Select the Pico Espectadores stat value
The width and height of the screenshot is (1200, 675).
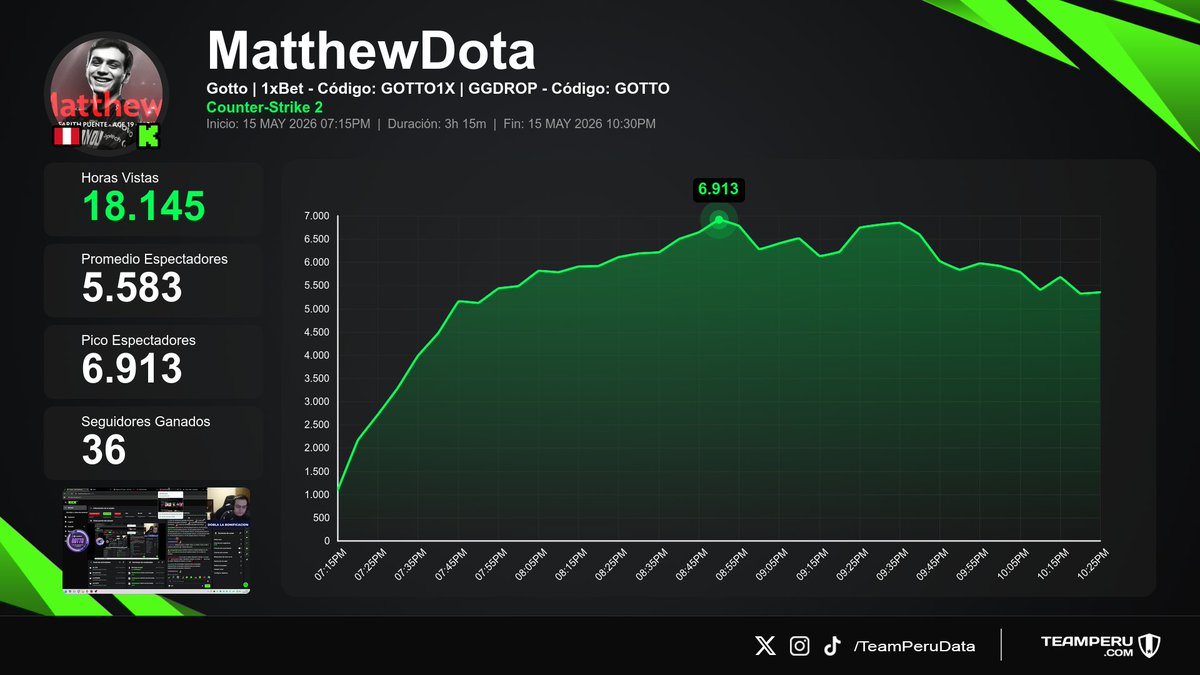132,369
